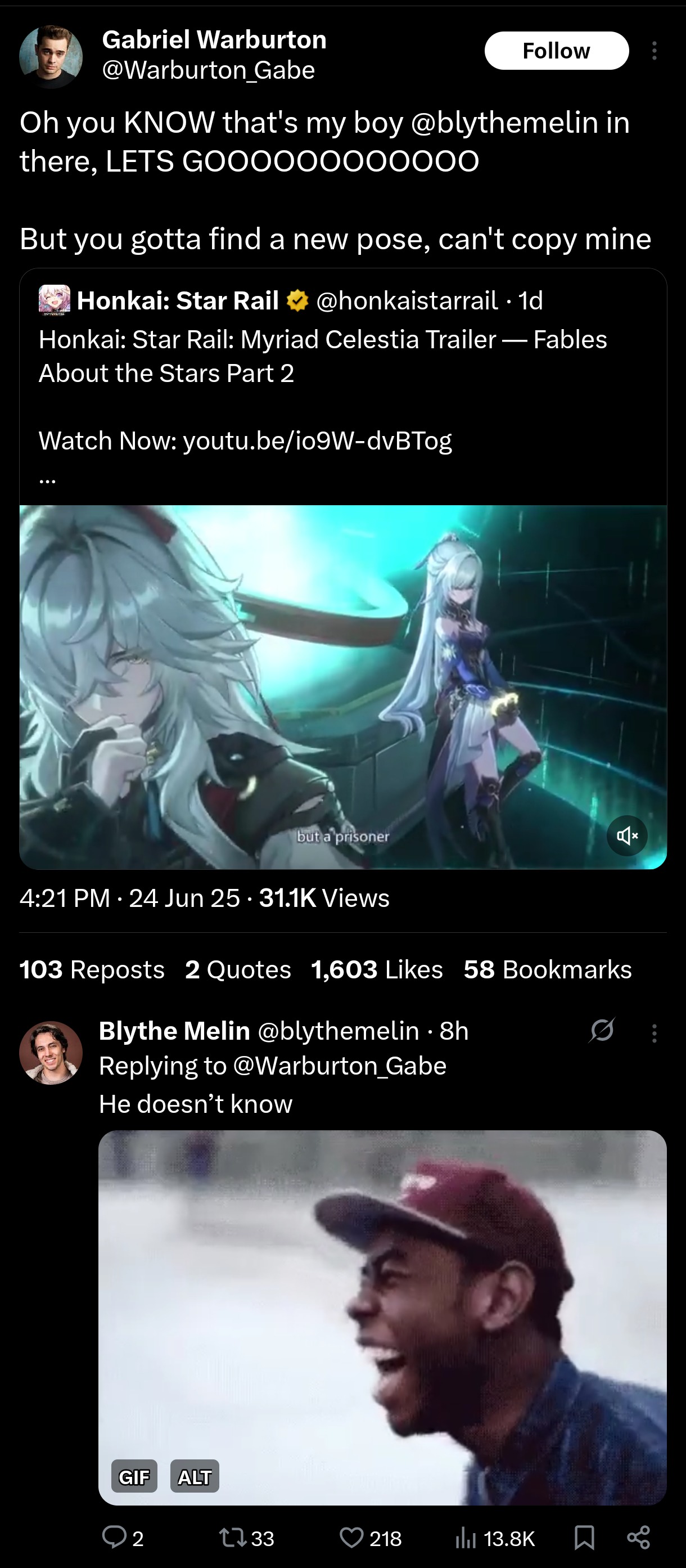Screen dimensions: 686x1568
Task: Open the Grok slashed-circle icon on the reply
Action: tap(602, 1031)
